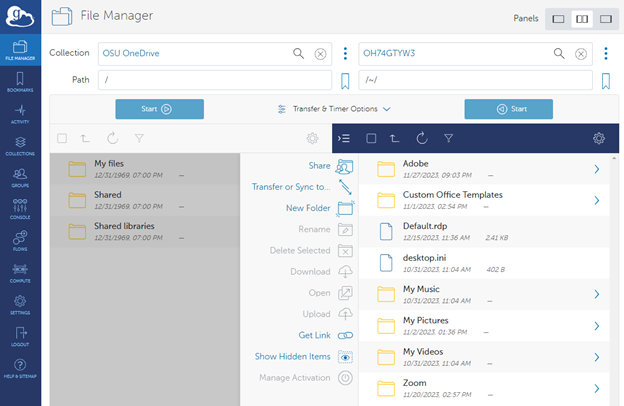Open the Adobe folder via its chevron
The height and width of the screenshot is (406, 624).
tap(597, 169)
